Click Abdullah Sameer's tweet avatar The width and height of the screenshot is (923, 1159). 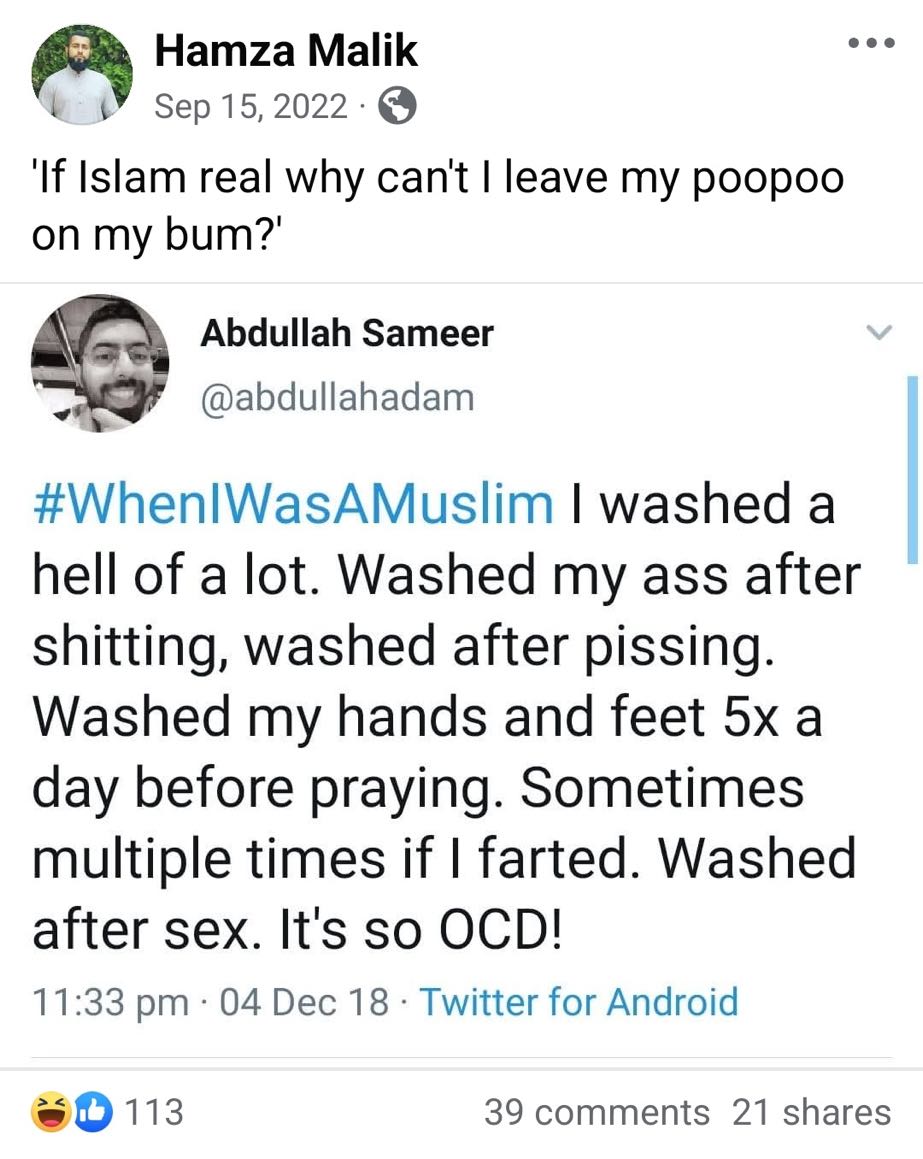(100, 363)
